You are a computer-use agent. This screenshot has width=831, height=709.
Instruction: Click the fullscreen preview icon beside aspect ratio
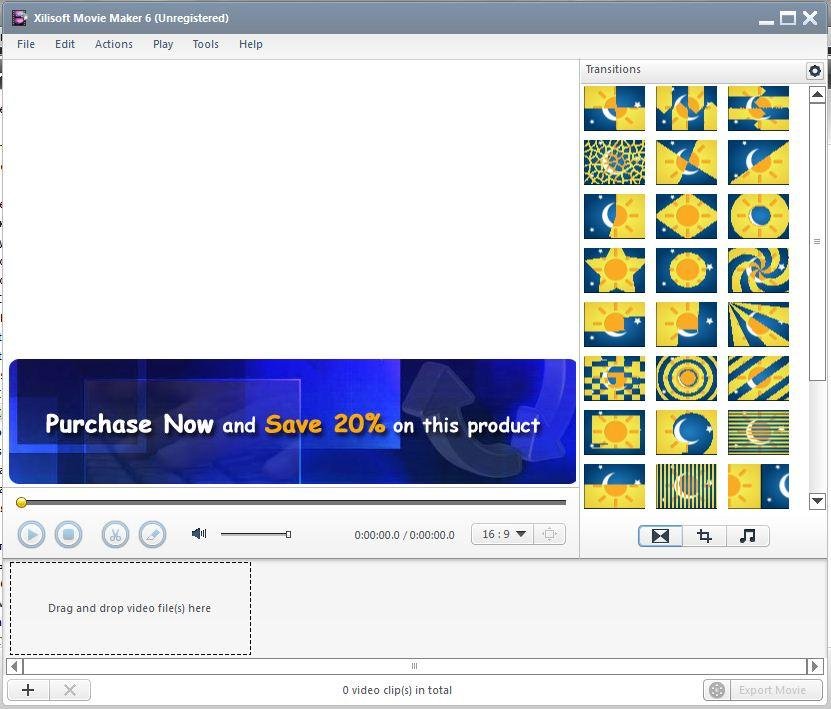pyautogui.click(x=549, y=534)
